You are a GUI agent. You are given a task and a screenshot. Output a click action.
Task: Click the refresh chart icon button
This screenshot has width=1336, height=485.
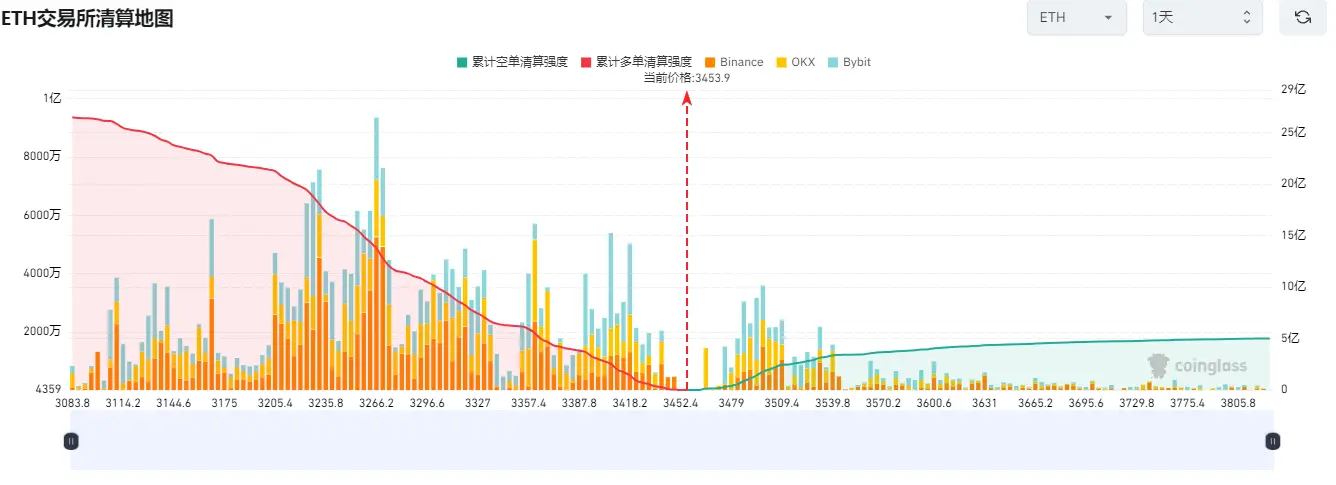[x=1303, y=17]
